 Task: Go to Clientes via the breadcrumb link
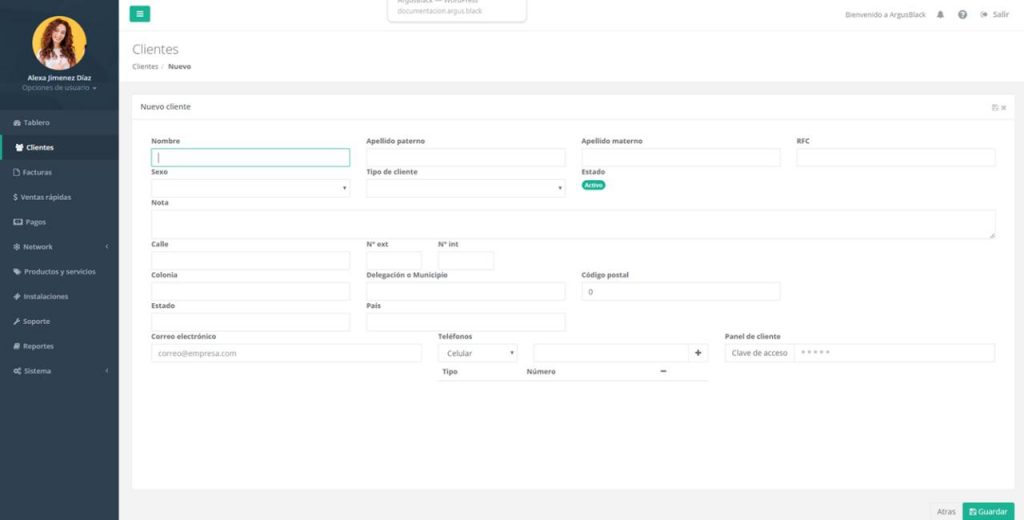(145, 67)
